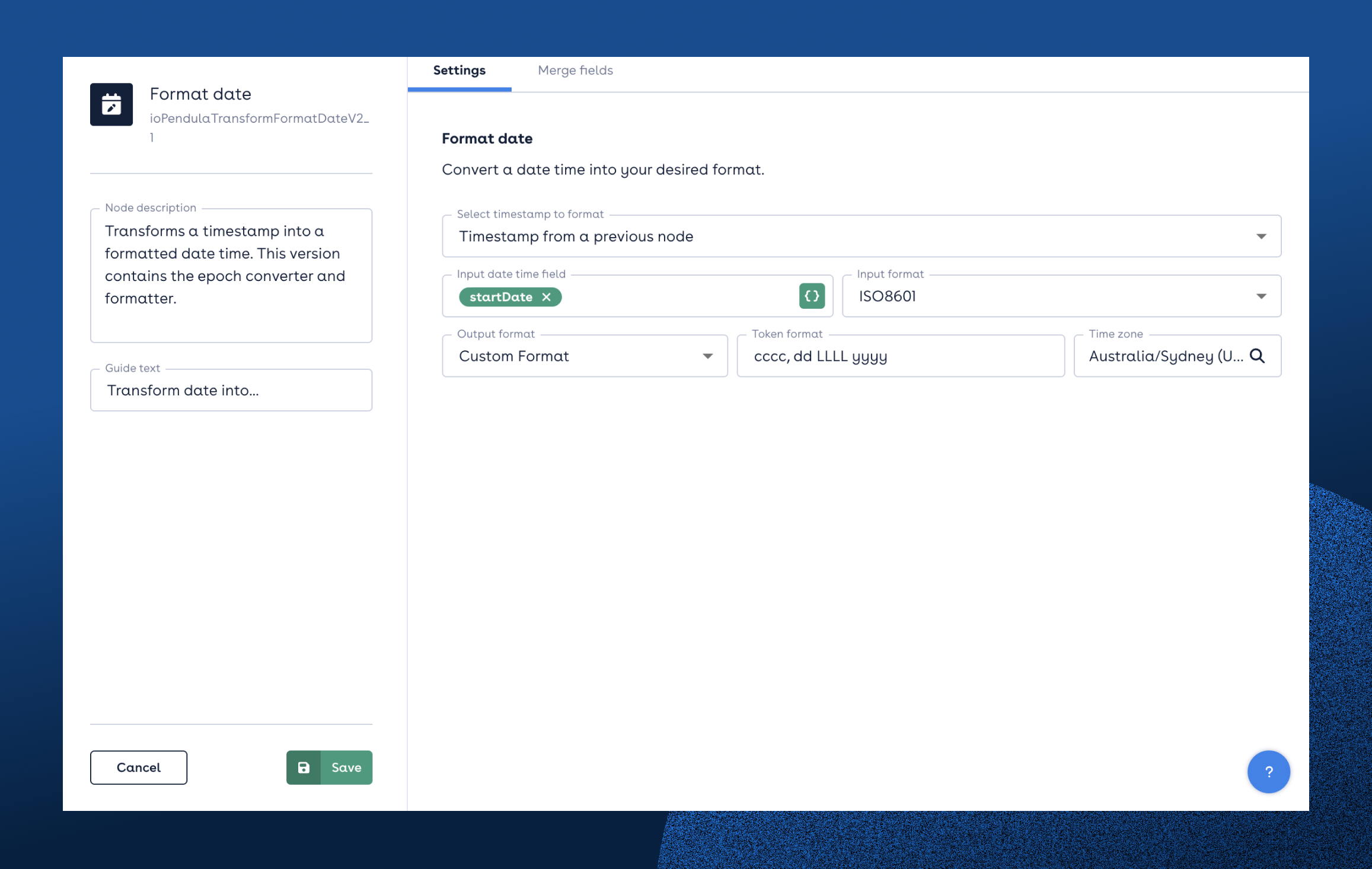Expand the Input format ISO8601 dropdown

(1061, 296)
